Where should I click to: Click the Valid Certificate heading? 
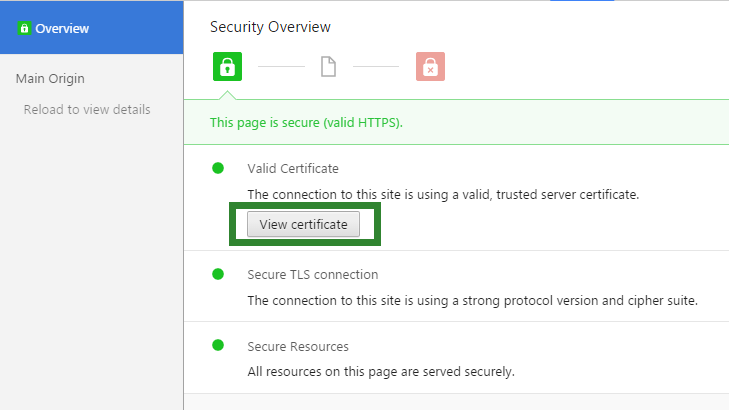tap(293, 168)
